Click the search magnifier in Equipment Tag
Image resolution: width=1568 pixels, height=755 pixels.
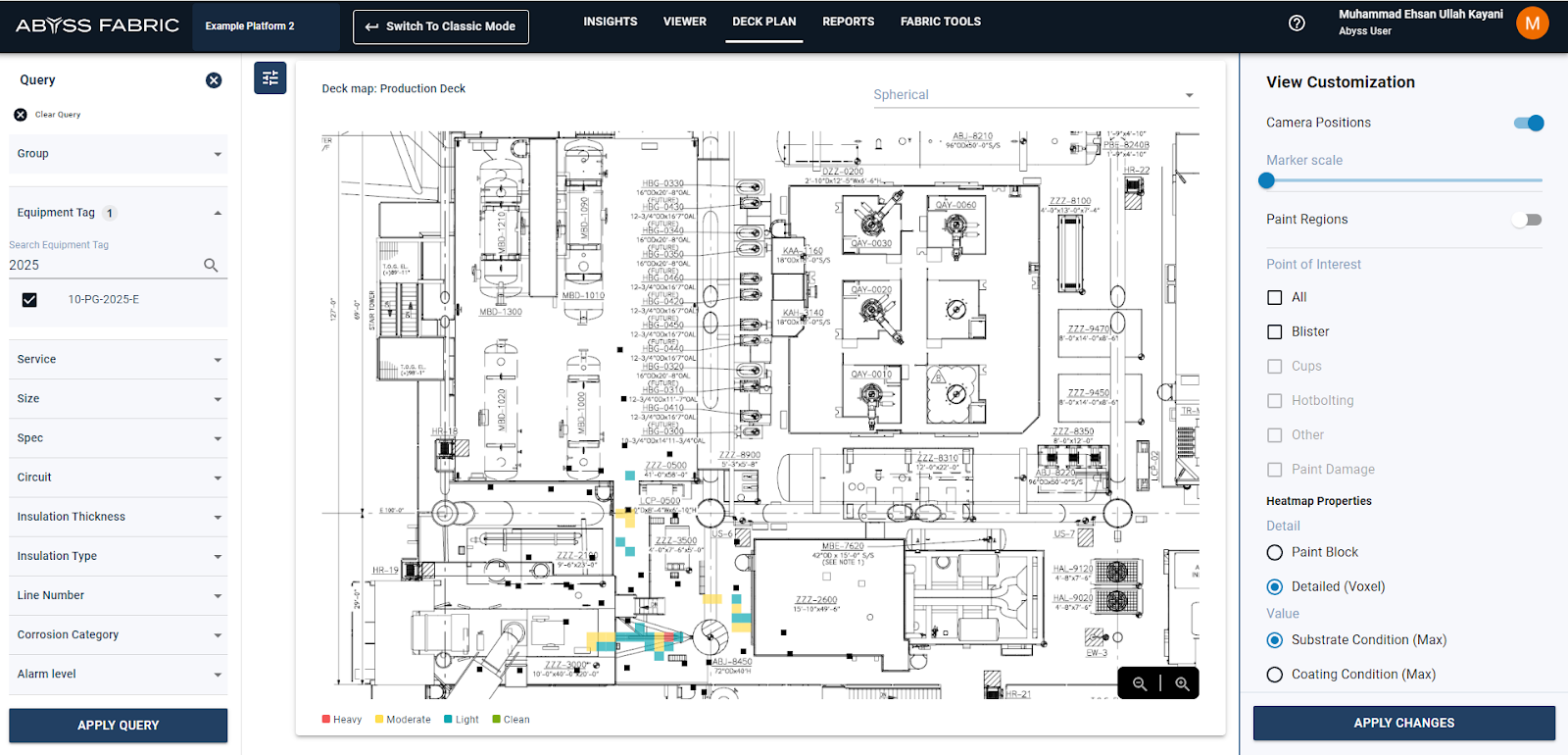click(x=211, y=265)
